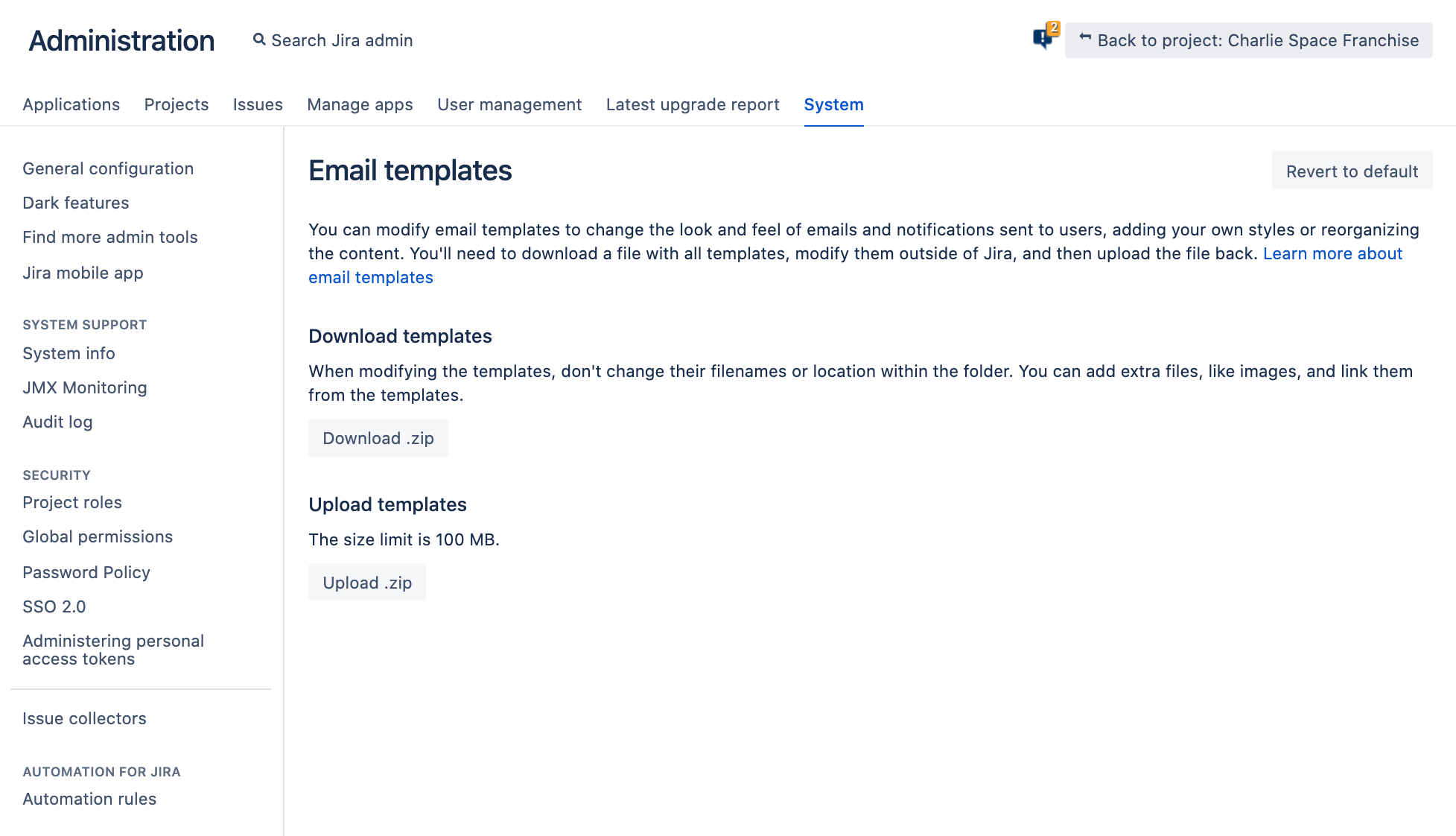Switch to the Applications tab
The image size is (1456, 836).
coord(71,104)
